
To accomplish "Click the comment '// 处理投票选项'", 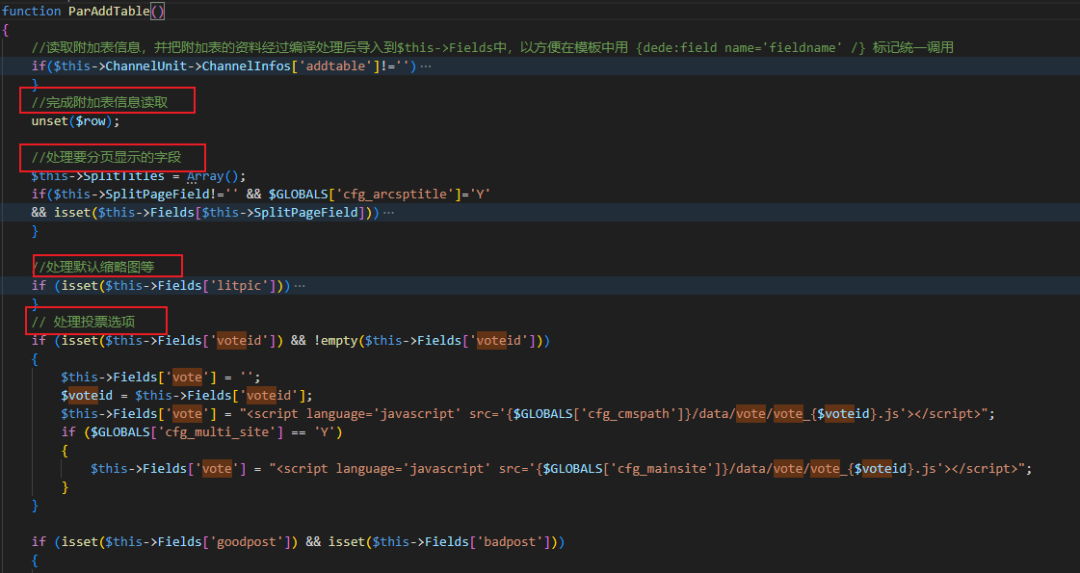I will [x=83, y=322].
